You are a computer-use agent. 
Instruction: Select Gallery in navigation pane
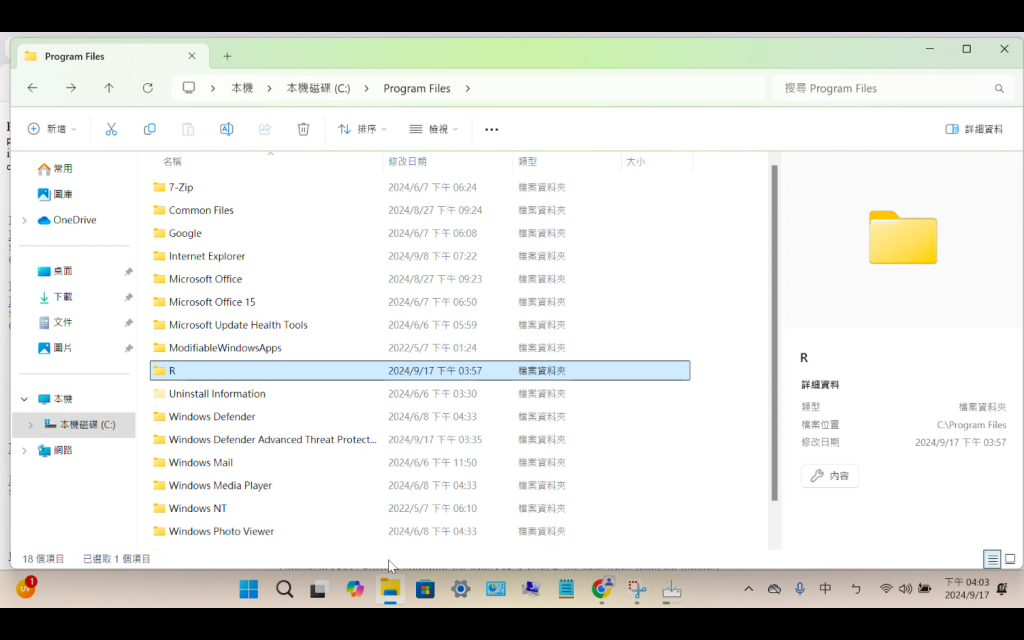pos(55,194)
